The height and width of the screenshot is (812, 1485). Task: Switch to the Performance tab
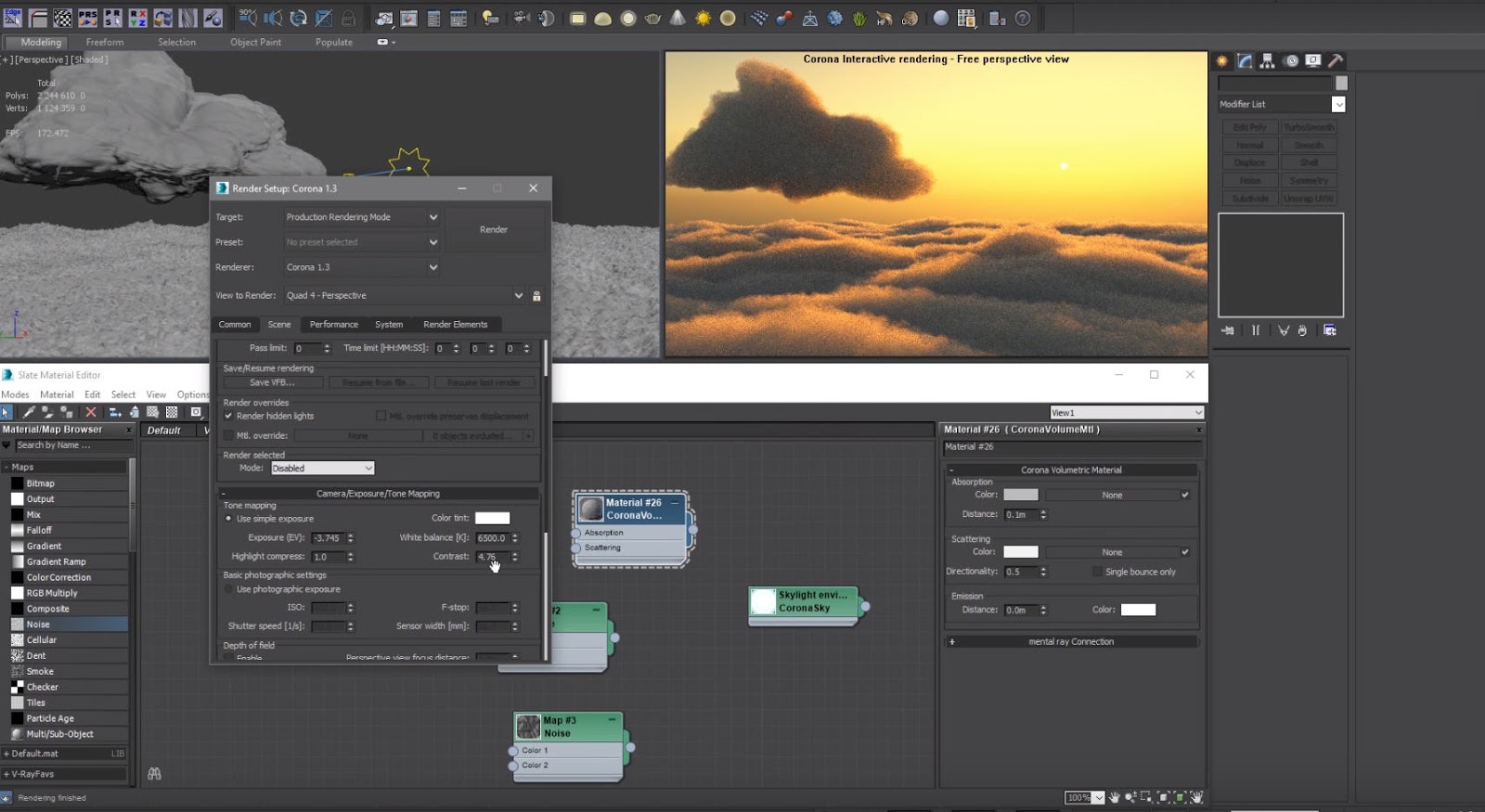point(333,325)
